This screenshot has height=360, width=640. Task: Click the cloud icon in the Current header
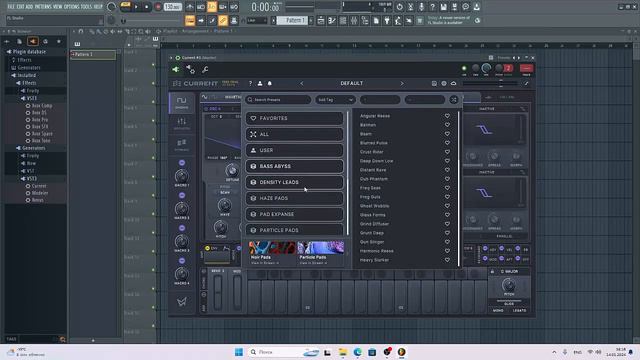tap(453, 83)
